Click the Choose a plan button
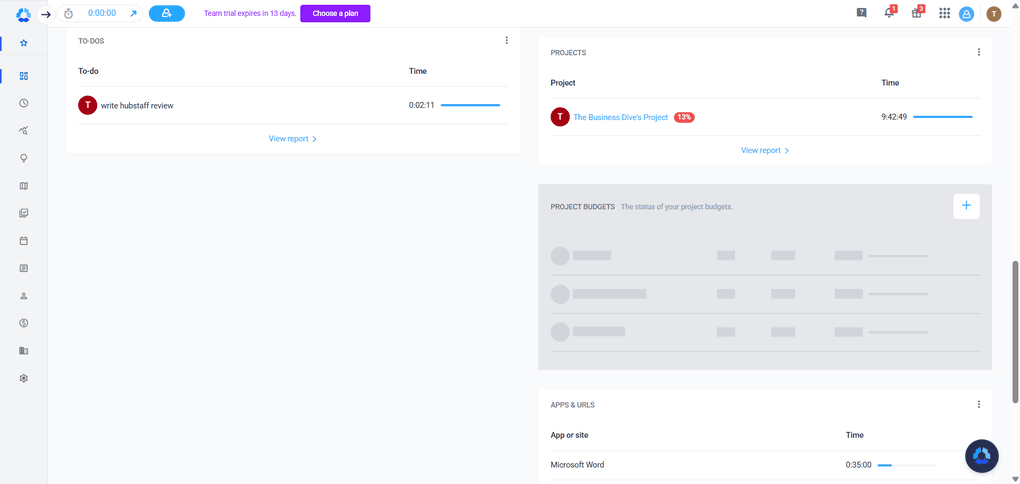The image size is (1020, 484). [x=335, y=13]
